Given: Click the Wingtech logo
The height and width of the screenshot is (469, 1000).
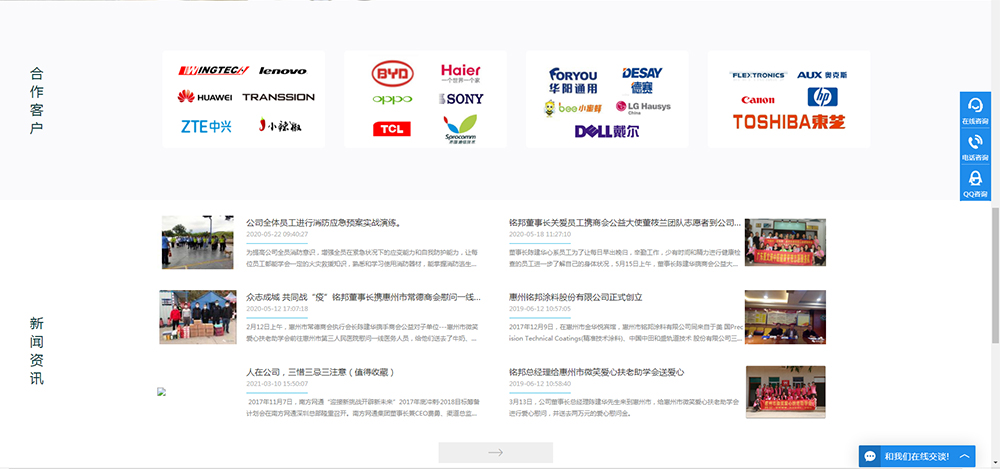Looking at the screenshot, I should [213, 70].
